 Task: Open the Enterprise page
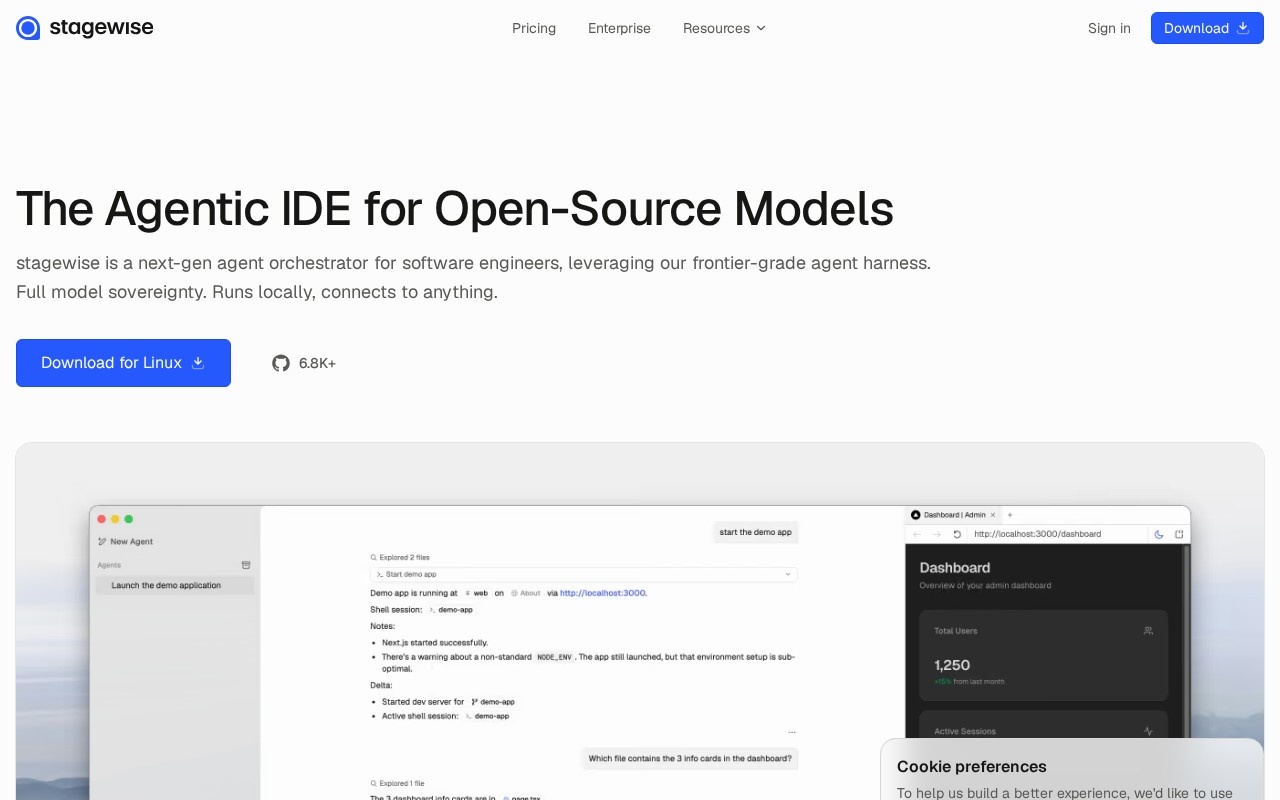[x=619, y=28]
